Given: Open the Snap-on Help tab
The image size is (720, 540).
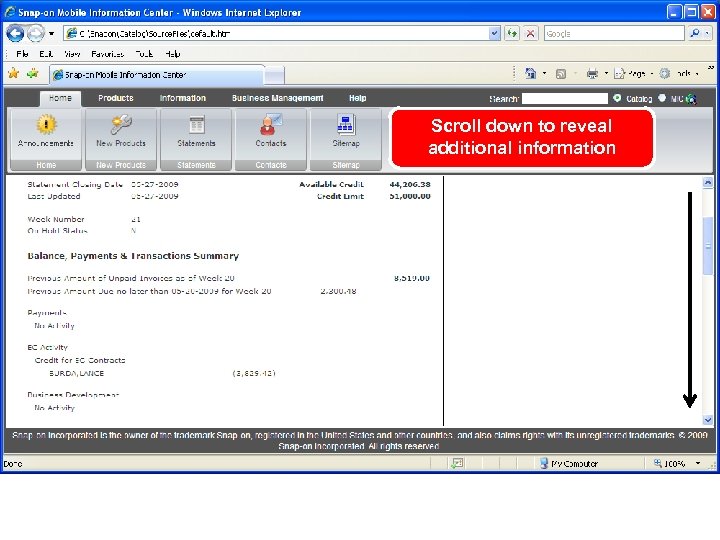Looking at the screenshot, I should pyautogui.click(x=357, y=98).
